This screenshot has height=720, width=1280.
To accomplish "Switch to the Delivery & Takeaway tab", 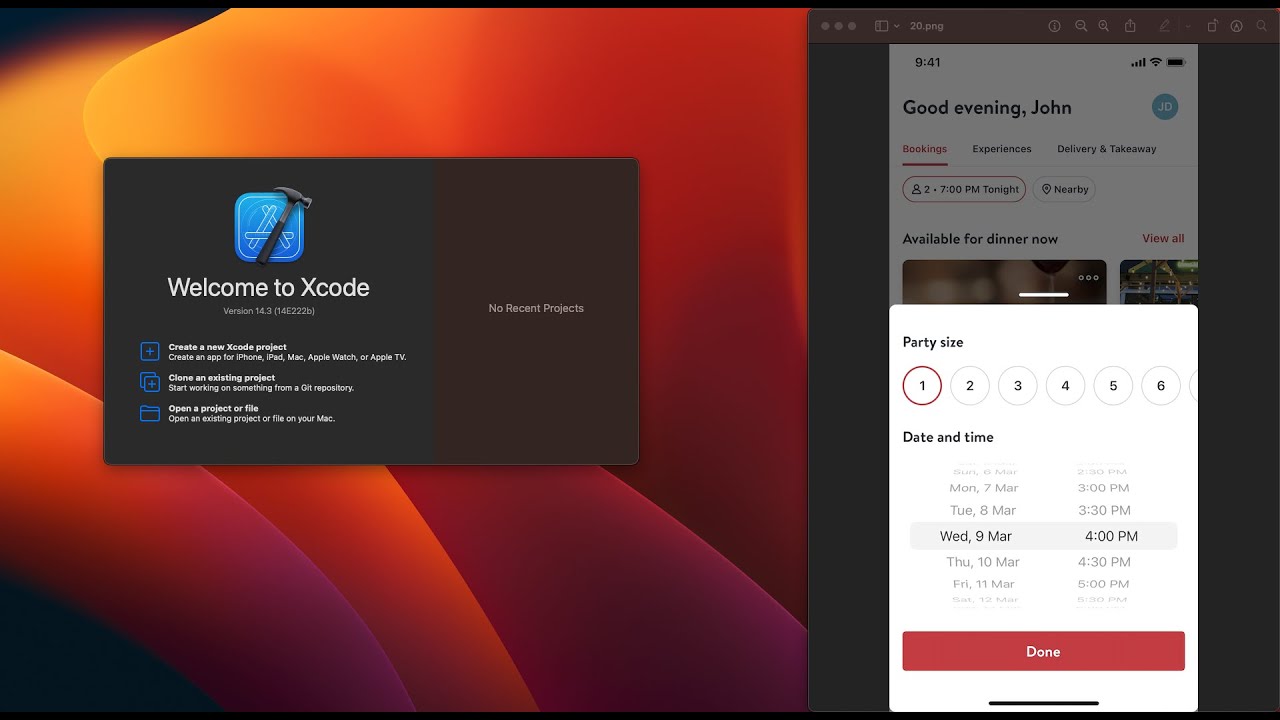I will (1107, 149).
